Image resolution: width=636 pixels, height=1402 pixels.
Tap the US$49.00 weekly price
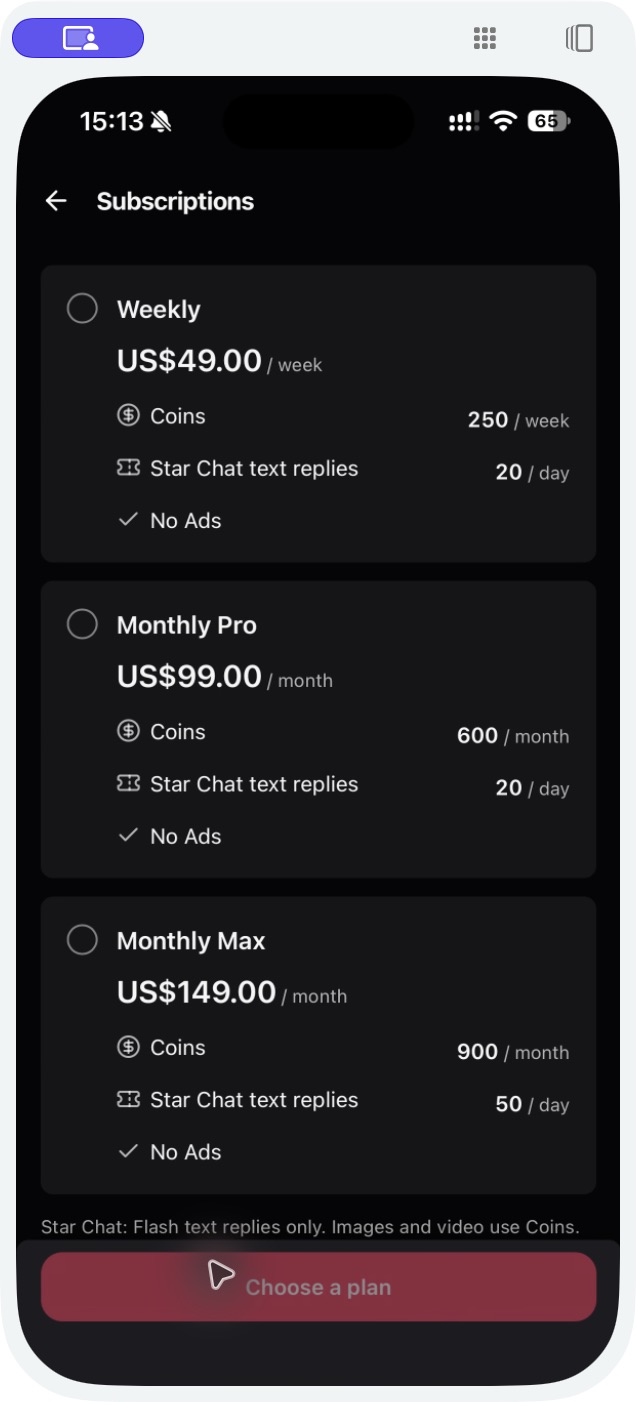[189, 361]
